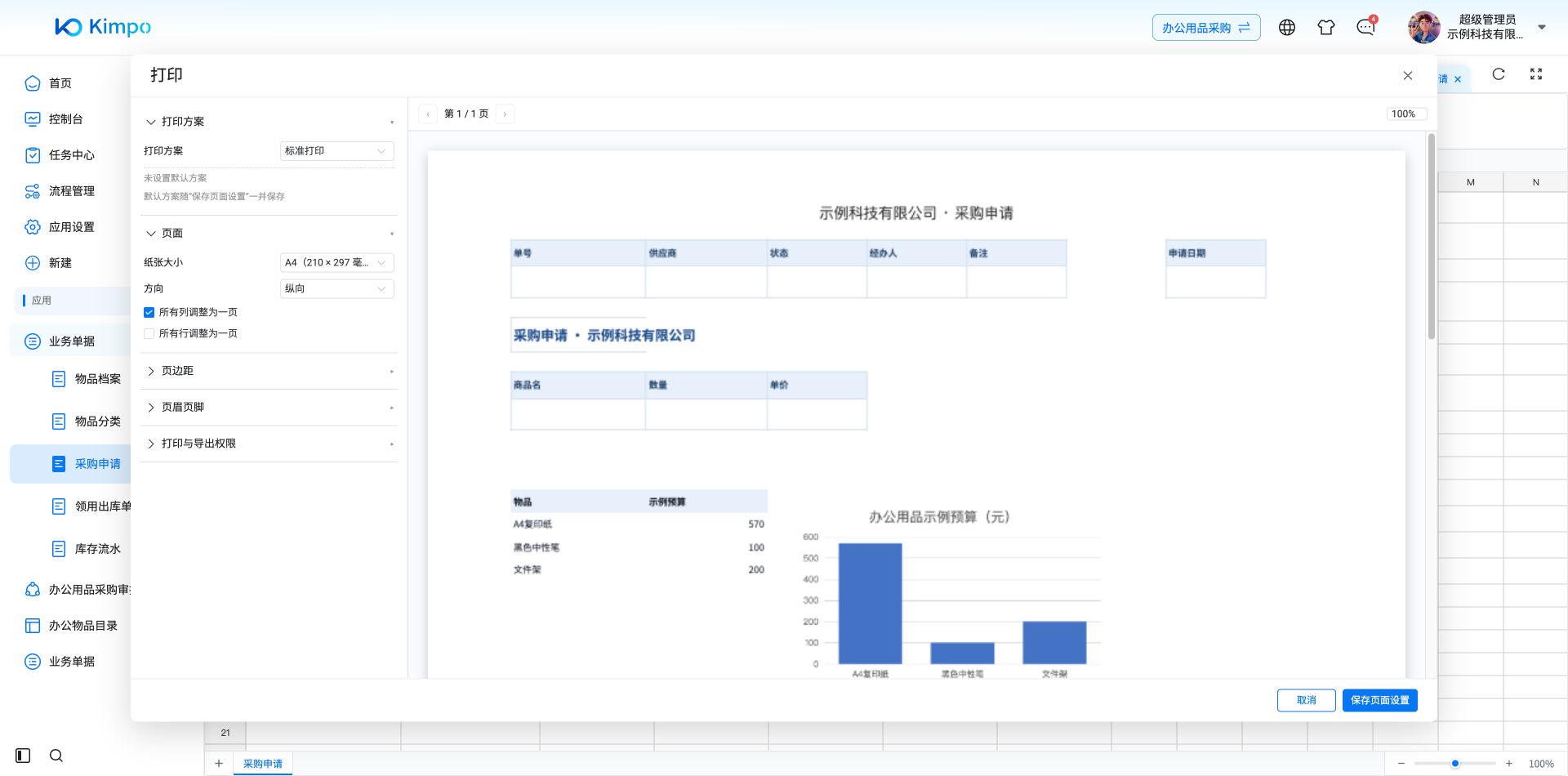Click the fullscreen expand icon
Viewport: 1568px width, 776px height.
pos(1536,74)
